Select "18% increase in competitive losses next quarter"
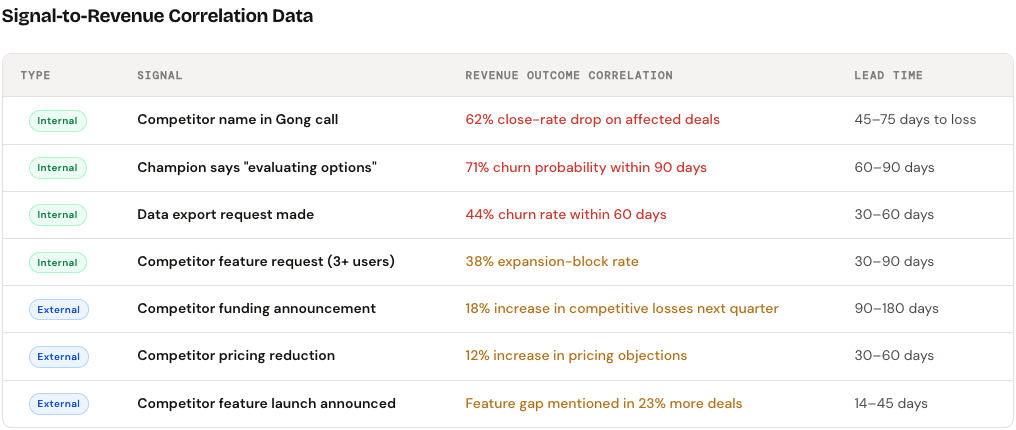Screen dimensions: 1016x430 coord(621,309)
